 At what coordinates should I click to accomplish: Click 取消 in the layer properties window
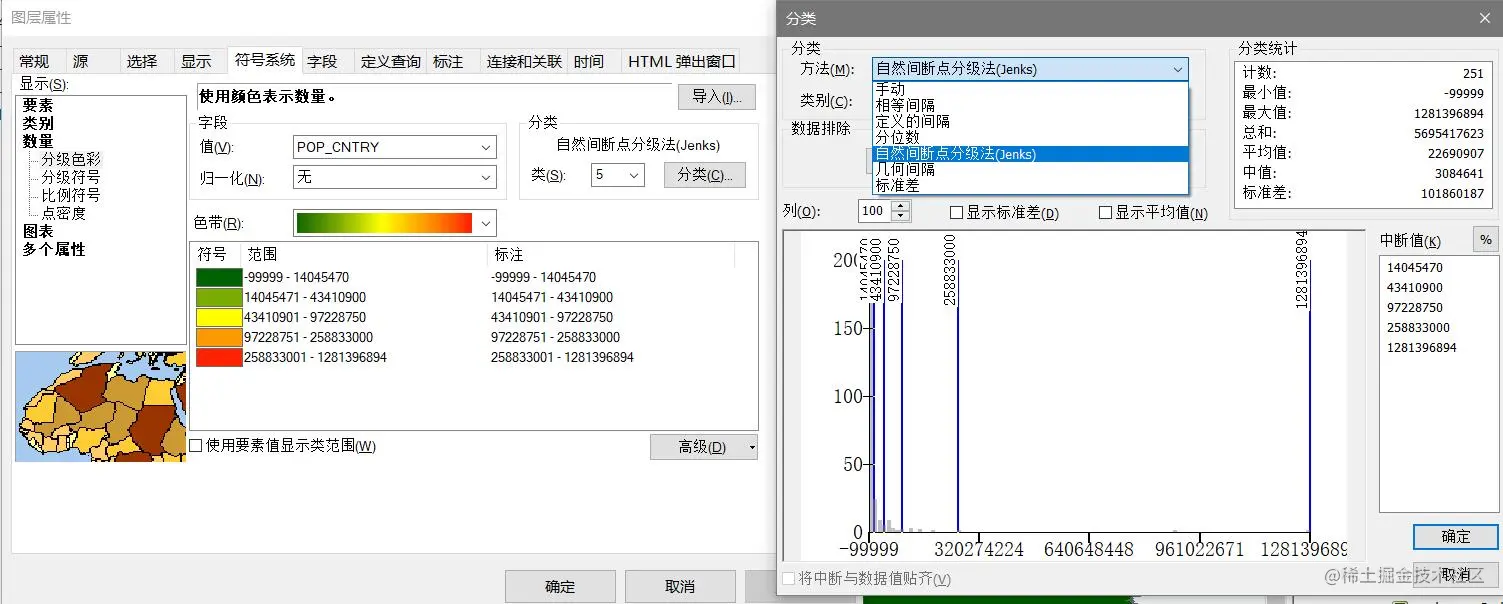click(x=680, y=587)
